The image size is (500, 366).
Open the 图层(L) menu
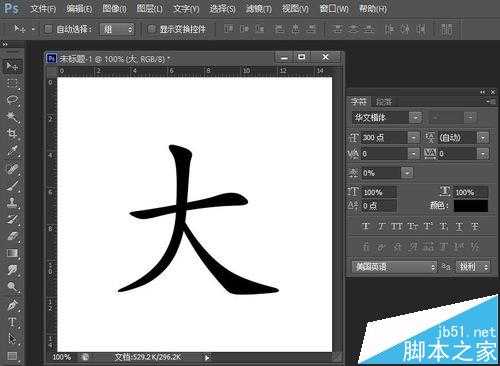pos(150,9)
